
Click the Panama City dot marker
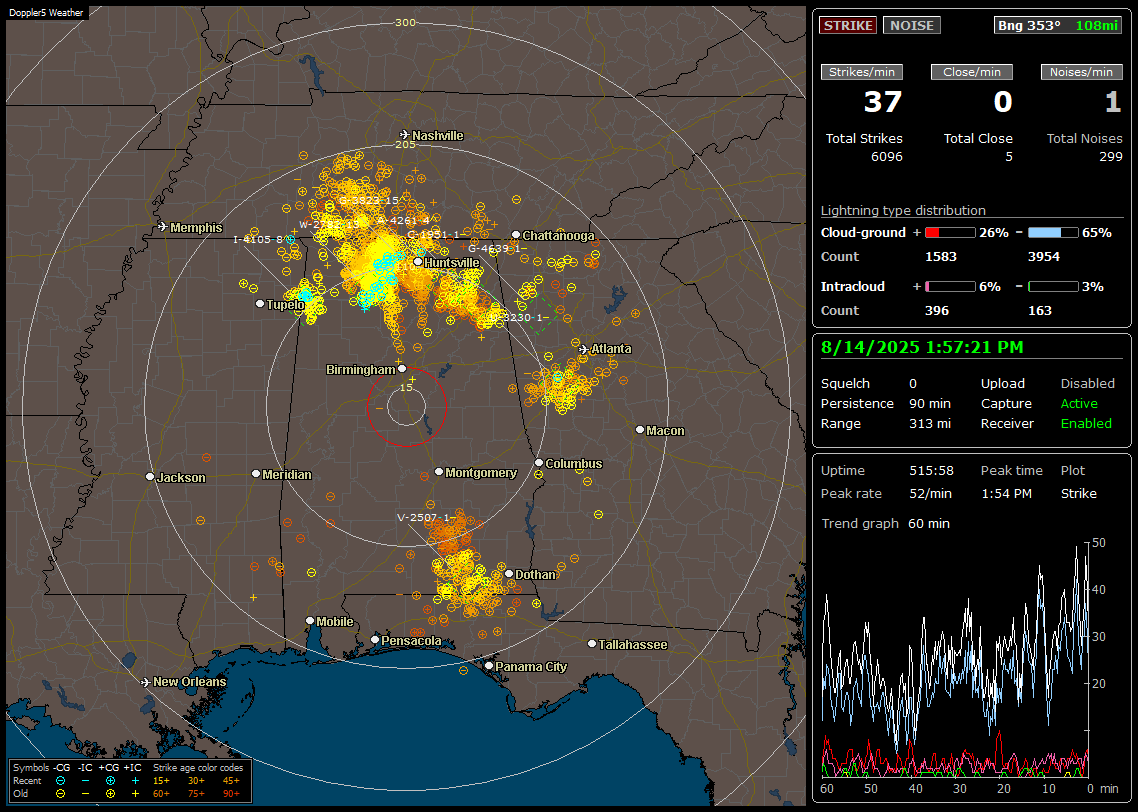[x=489, y=665]
